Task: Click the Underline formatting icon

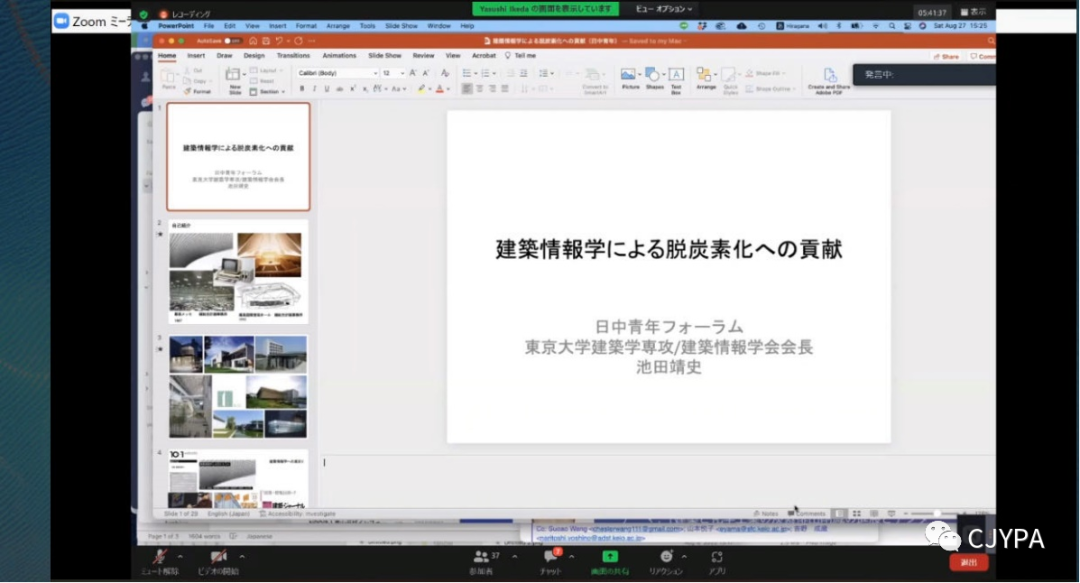Action: click(326, 89)
